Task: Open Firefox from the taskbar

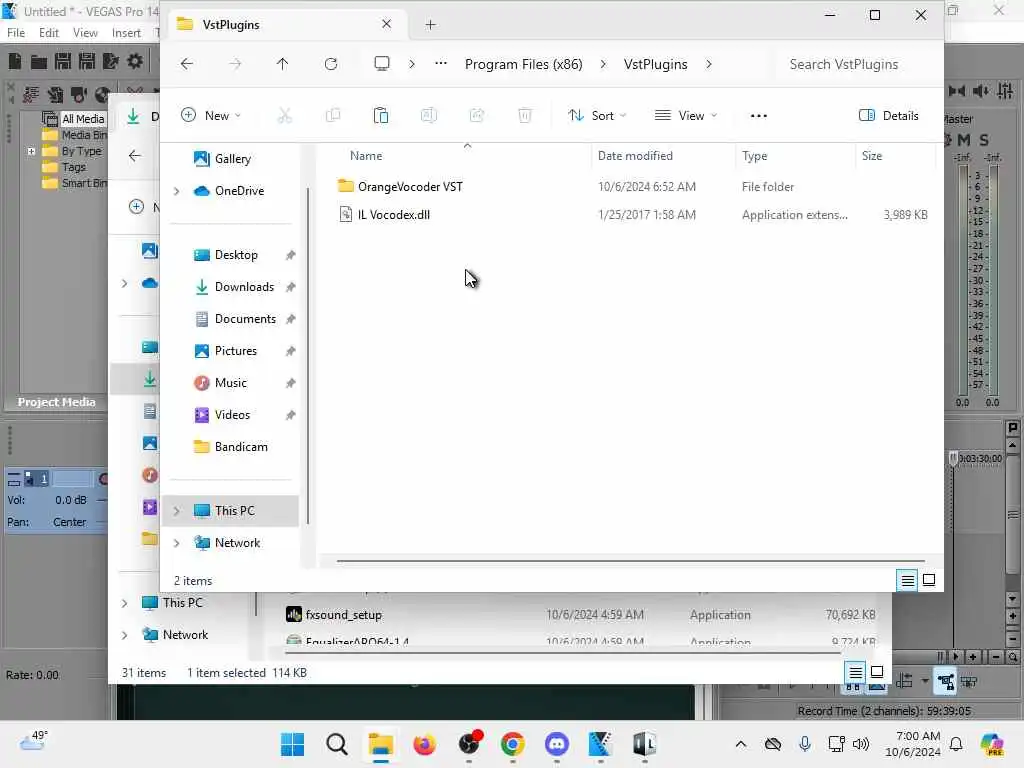Action: (424, 744)
